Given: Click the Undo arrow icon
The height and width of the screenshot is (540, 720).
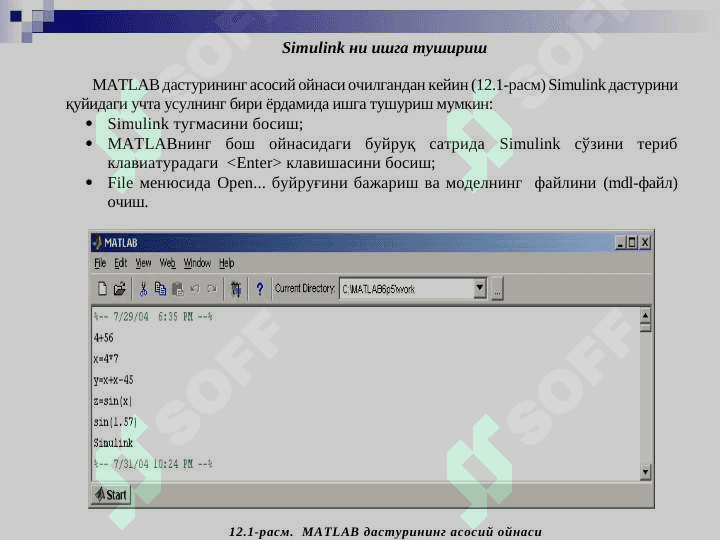Looking at the screenshot, I should (195, 288).
